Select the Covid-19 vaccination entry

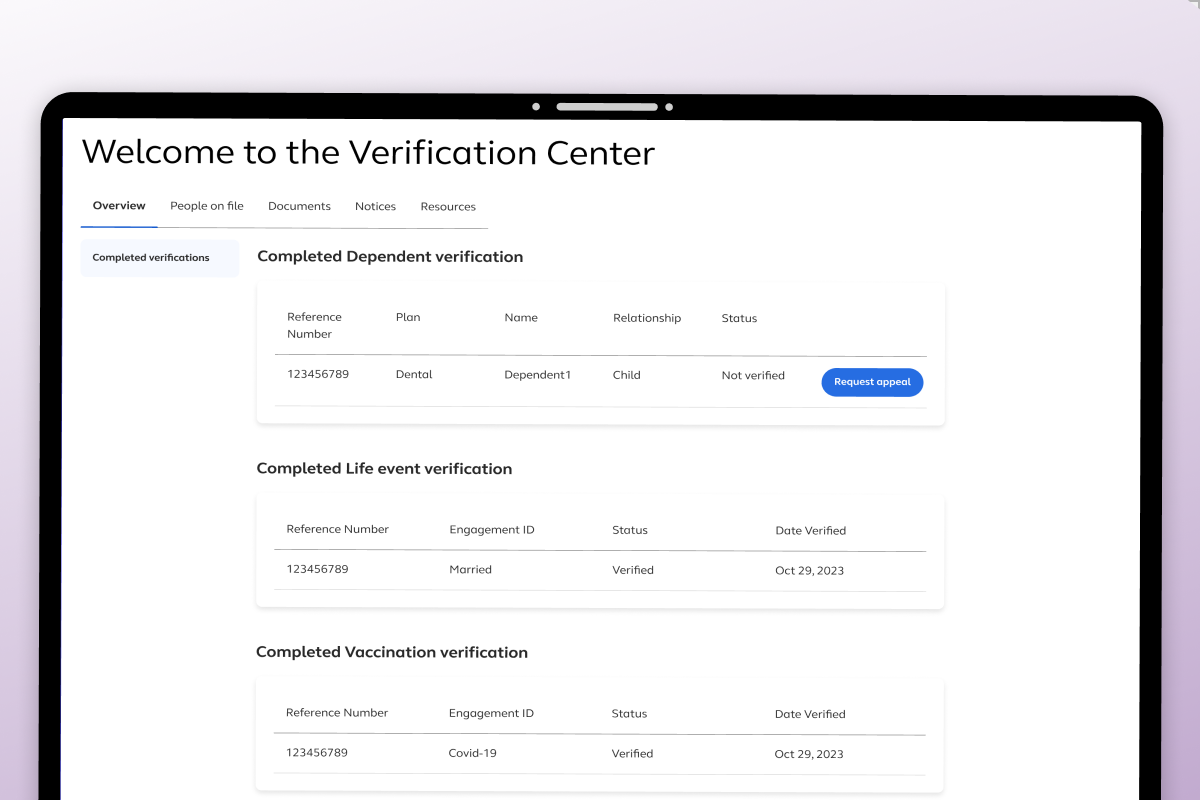(472, 753)
